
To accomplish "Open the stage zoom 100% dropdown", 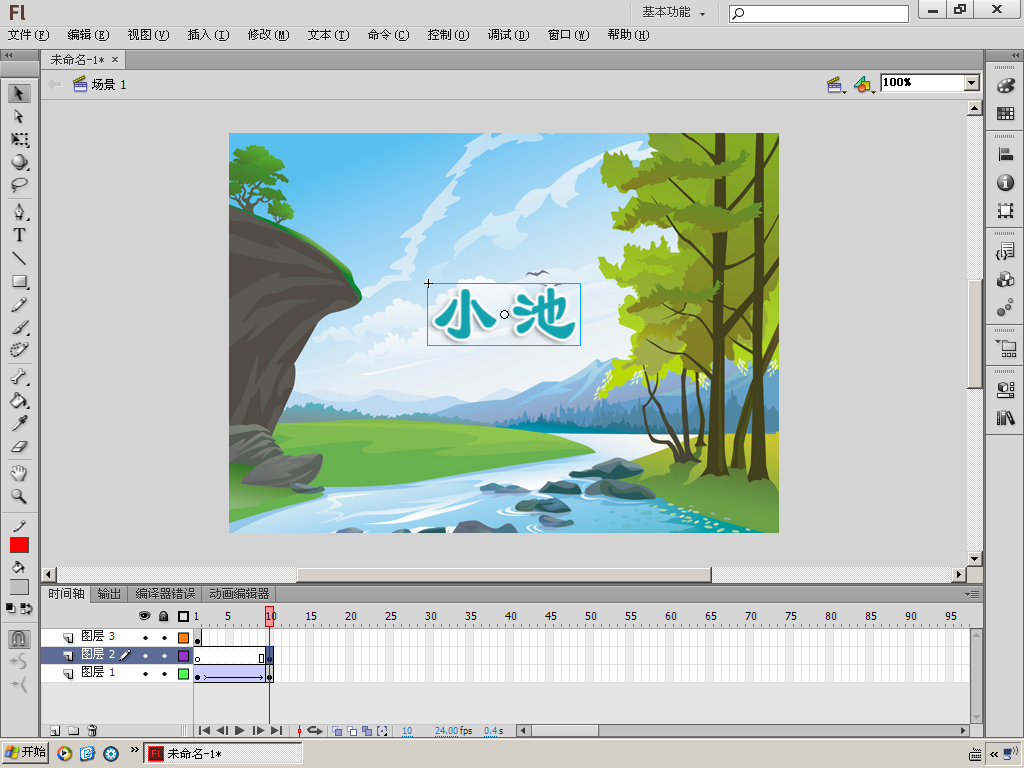I will pyautogui.click(x=972, y=83).
